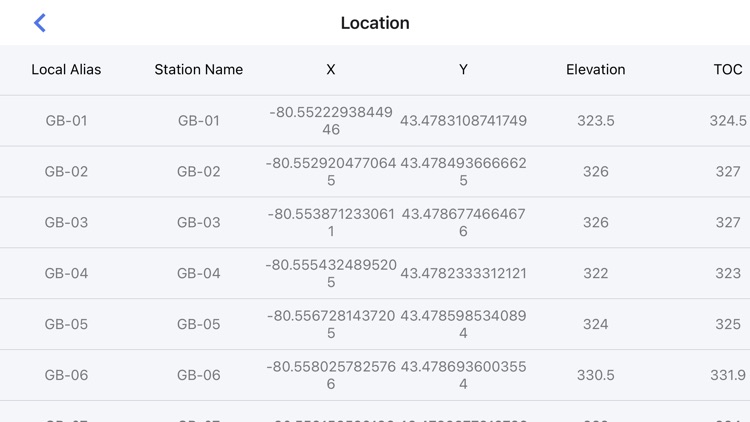The width and height of the screenshot is (750, 422).
Task: Select the Elevation column header
Action: (595, 70)
